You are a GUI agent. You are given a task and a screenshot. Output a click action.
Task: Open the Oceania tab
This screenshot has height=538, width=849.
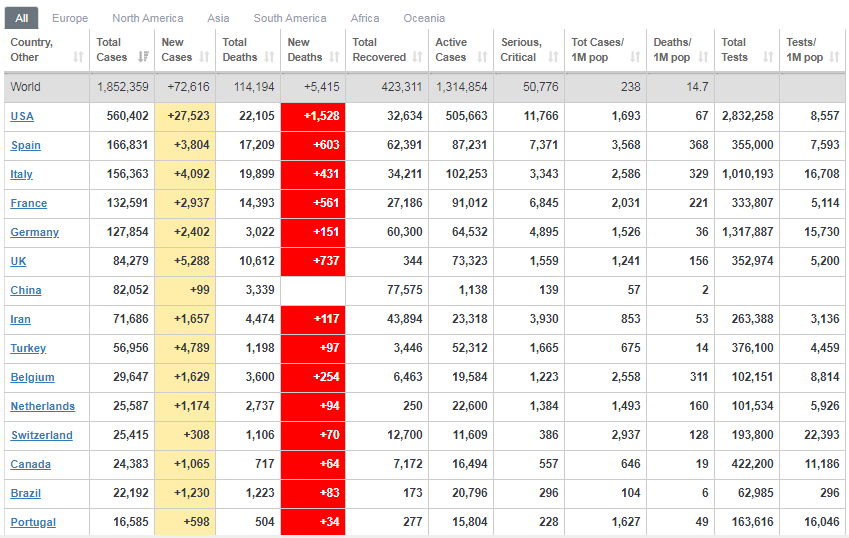click(x=424, y=18)
